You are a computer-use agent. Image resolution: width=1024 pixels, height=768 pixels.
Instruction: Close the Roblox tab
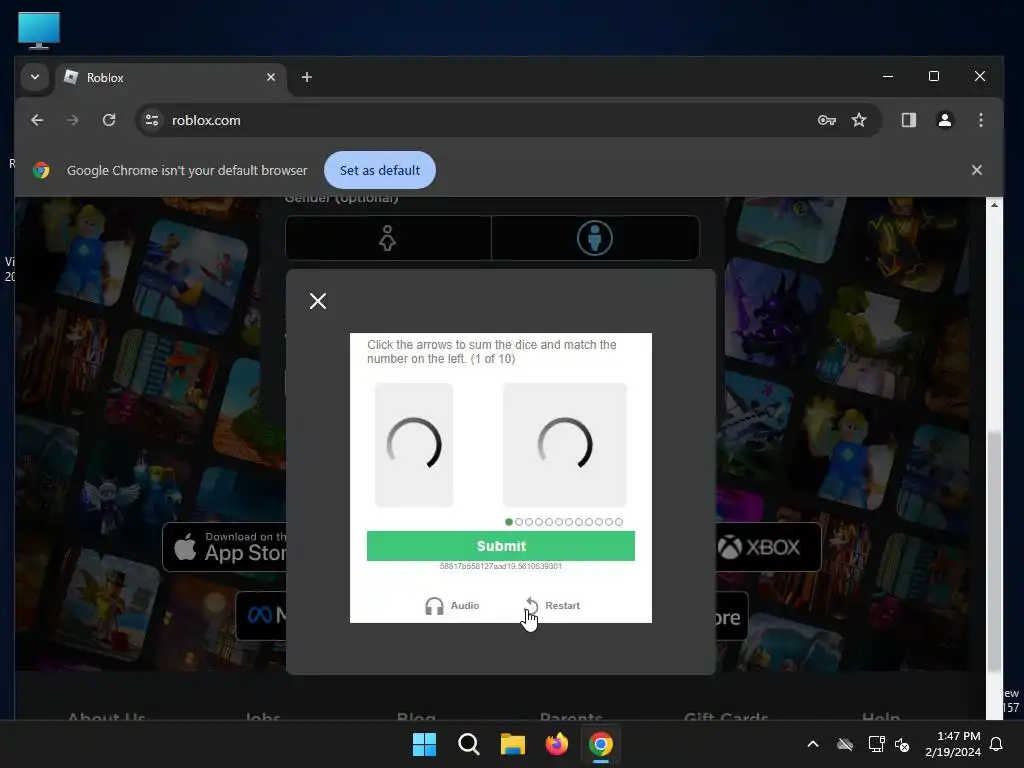point(270,77)
